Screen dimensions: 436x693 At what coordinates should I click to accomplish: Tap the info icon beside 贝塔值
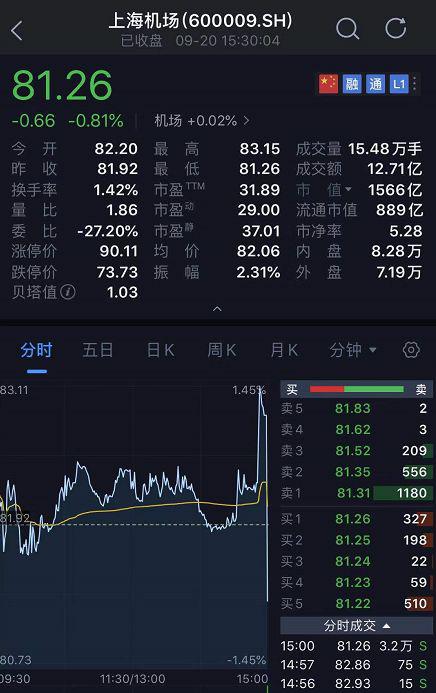coord(68,292)
